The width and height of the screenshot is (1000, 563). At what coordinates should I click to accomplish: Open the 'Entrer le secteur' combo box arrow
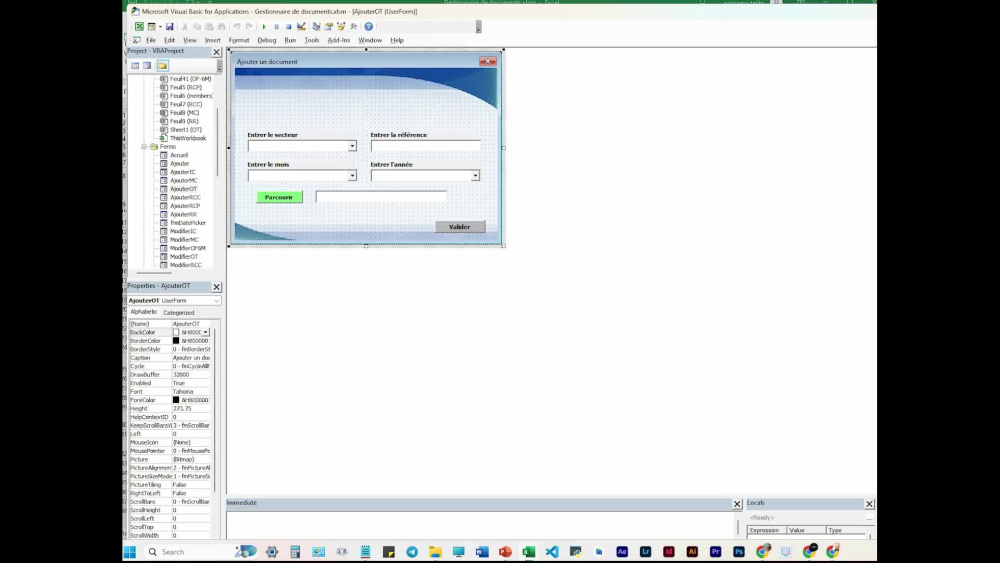(352, 146)
